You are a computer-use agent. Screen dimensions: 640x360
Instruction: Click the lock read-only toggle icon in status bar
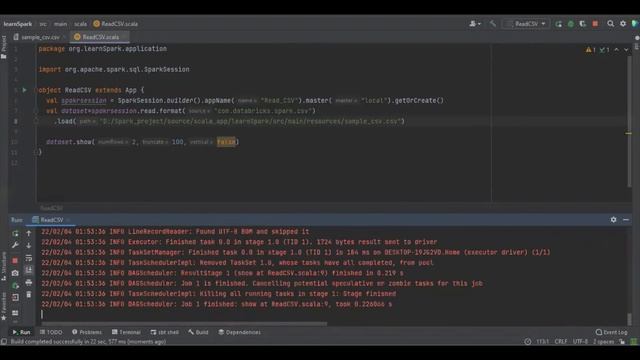(622, 342)
